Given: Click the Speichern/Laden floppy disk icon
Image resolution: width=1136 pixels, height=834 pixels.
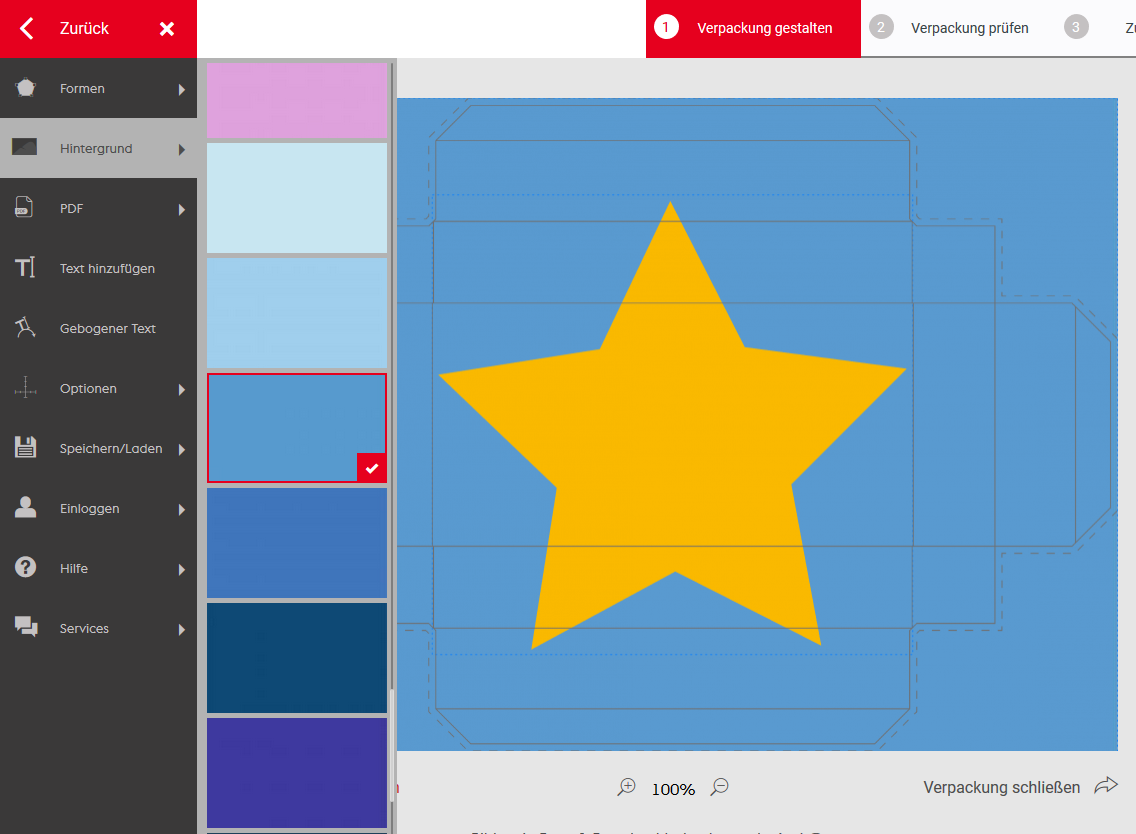Looking at the screenshot, I should [x=26, y=448].
